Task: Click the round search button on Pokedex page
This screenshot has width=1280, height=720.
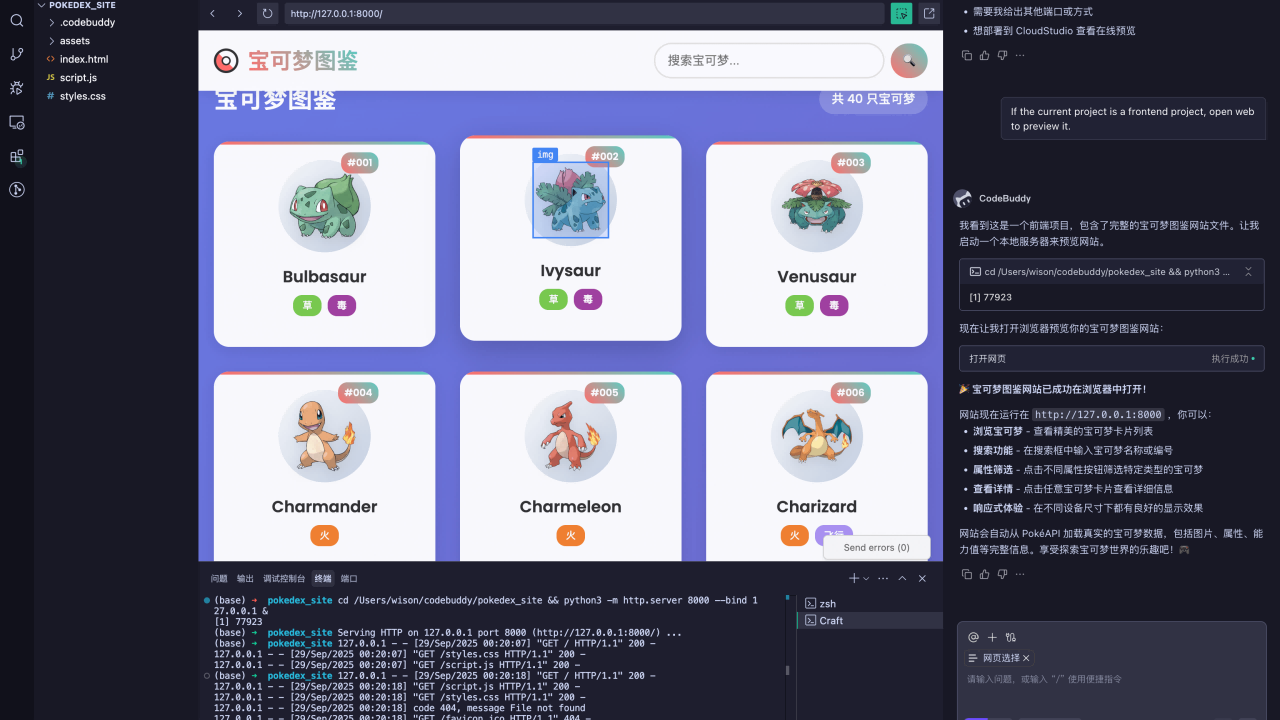Action: 909,60
